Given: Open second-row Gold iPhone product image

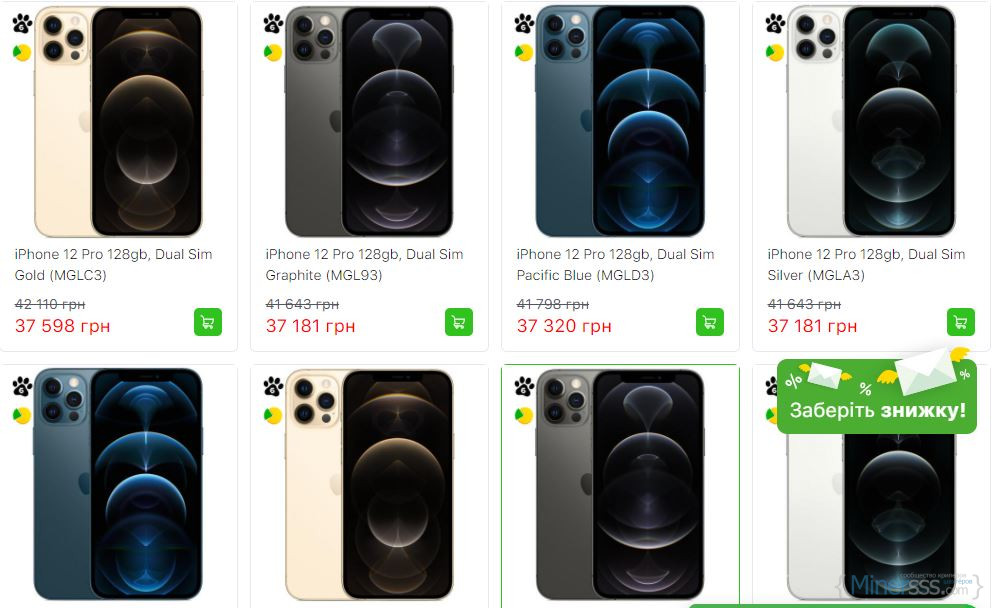Looking at the screenshot, I should point(369,485).
